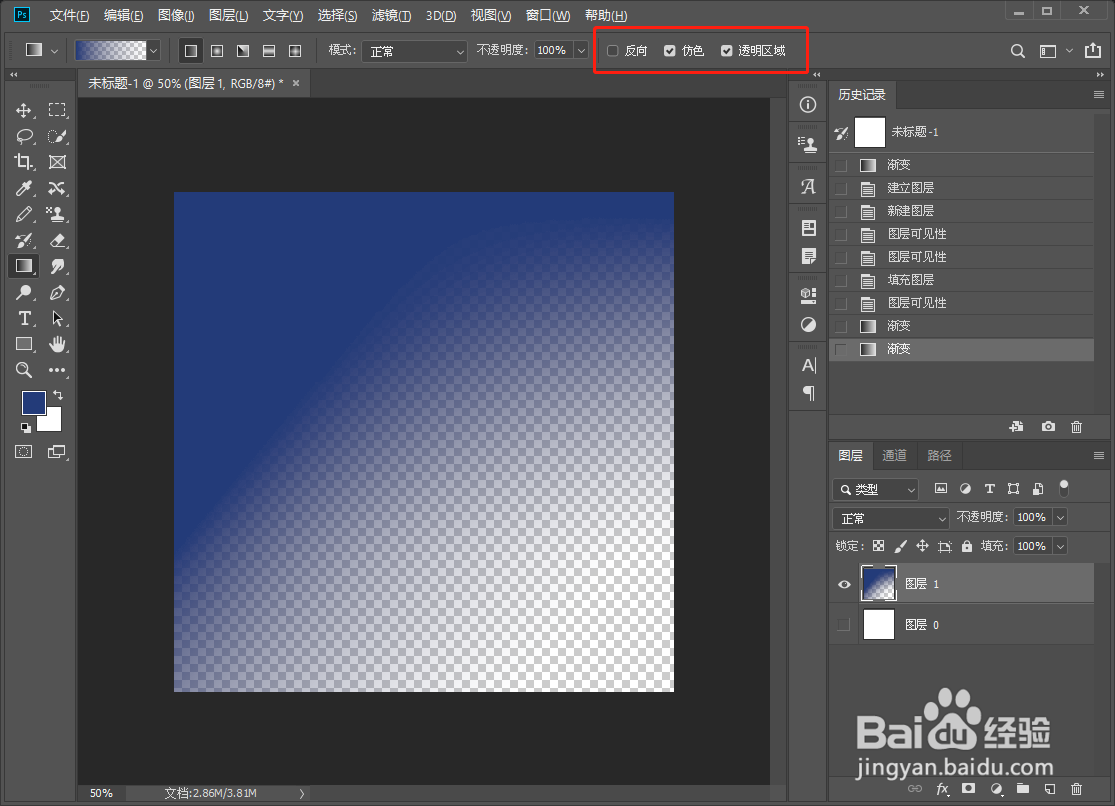Screen dimensions: 1115x806
Task: Select the Path Selection tool
Action: pos(57,318)
